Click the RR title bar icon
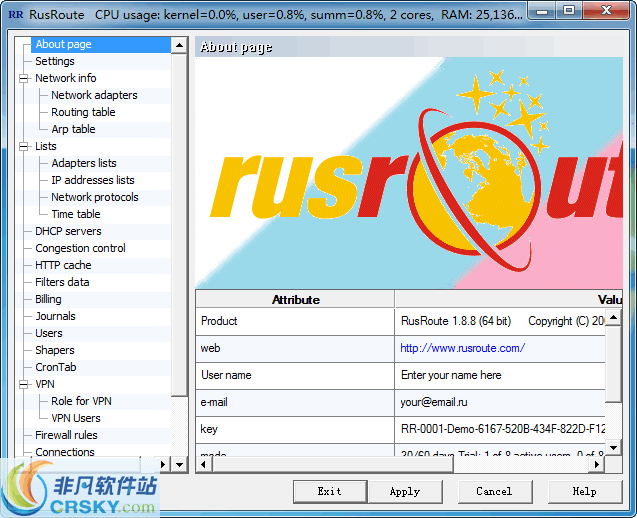637x518 pixels. click(x=16, y=15)
